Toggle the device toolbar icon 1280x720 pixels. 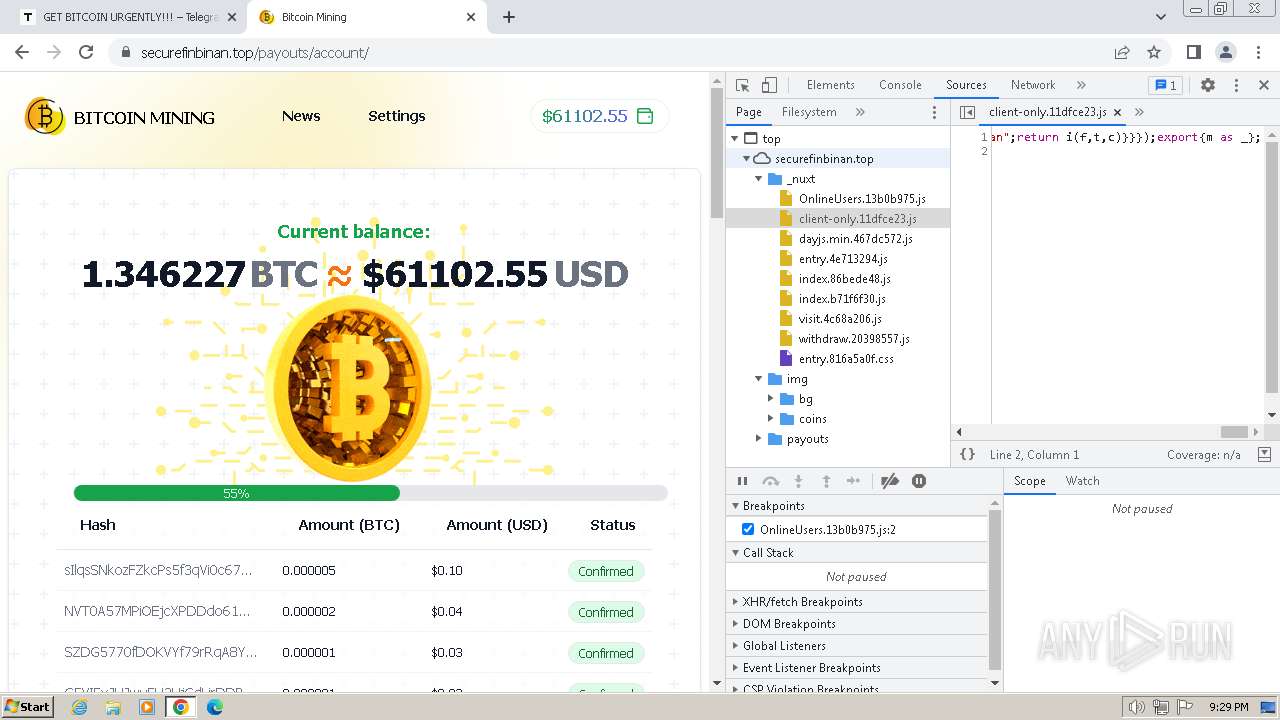769,85
